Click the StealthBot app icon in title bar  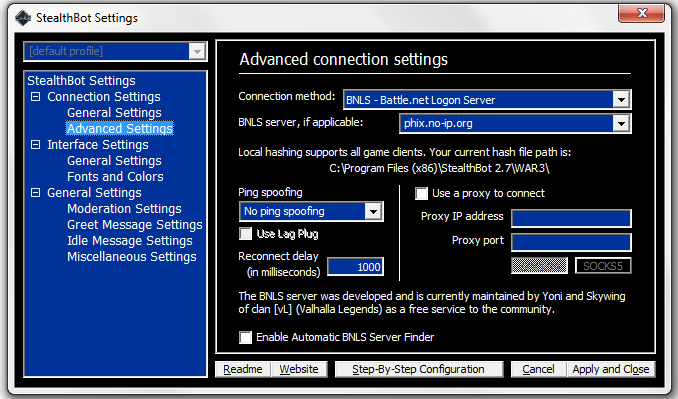(23, 18)
